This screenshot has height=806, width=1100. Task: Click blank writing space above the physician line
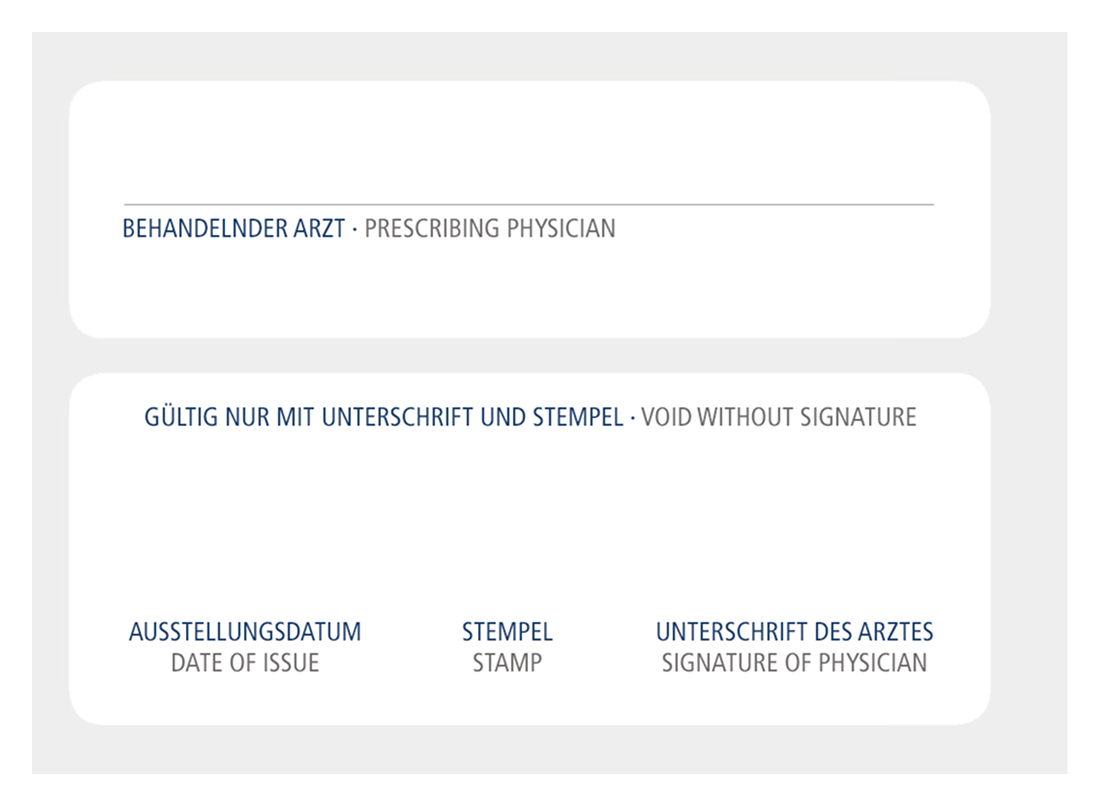(x=528, y=150)
